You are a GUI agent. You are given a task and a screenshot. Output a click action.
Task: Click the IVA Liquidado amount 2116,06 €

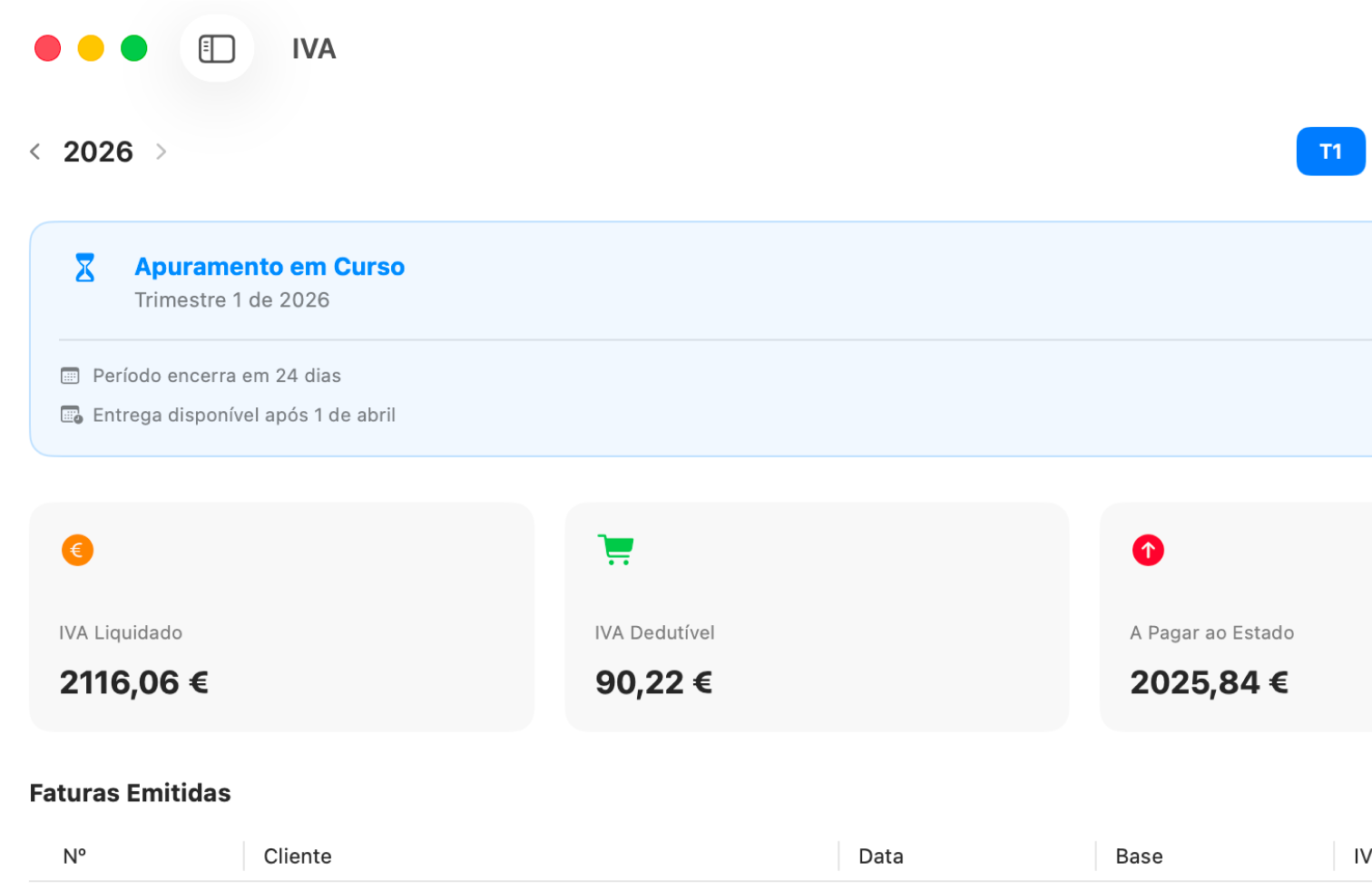pos(133,681)
